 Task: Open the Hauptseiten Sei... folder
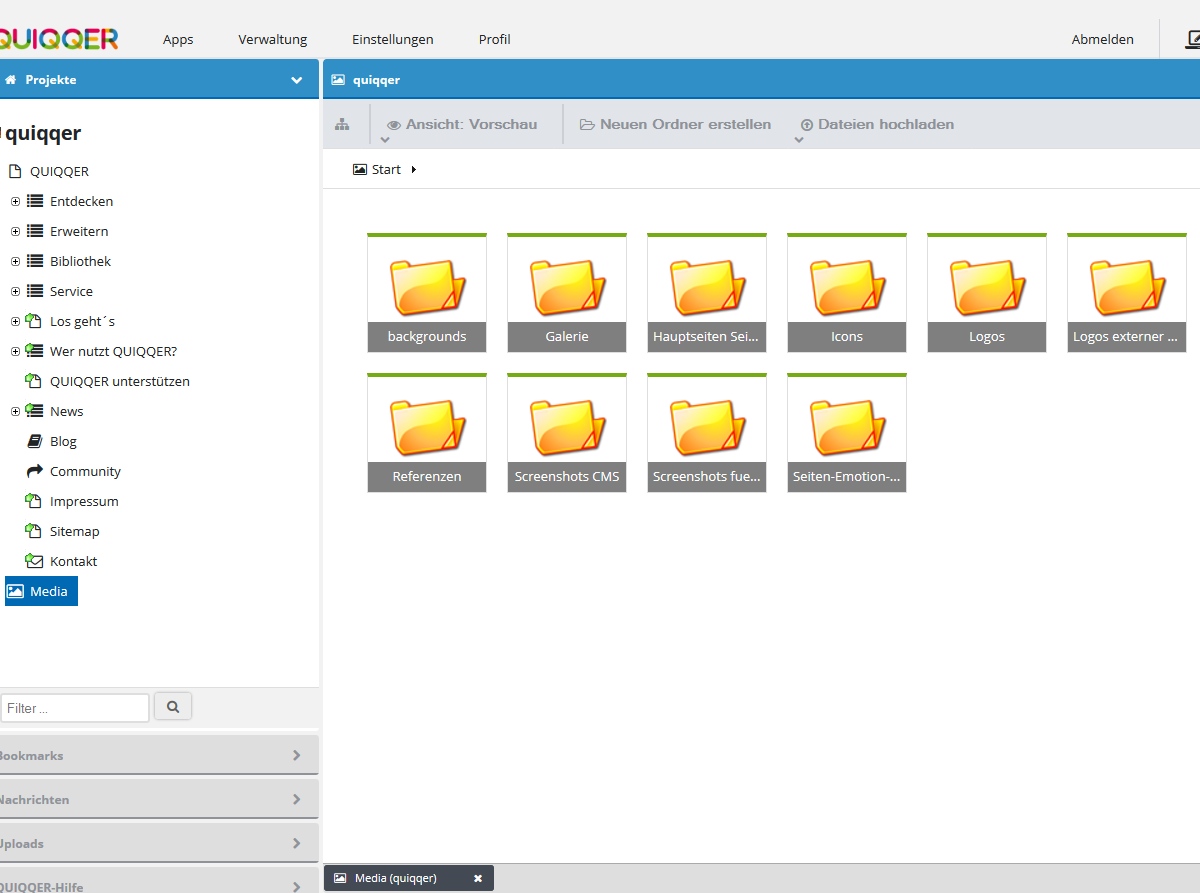707,293
